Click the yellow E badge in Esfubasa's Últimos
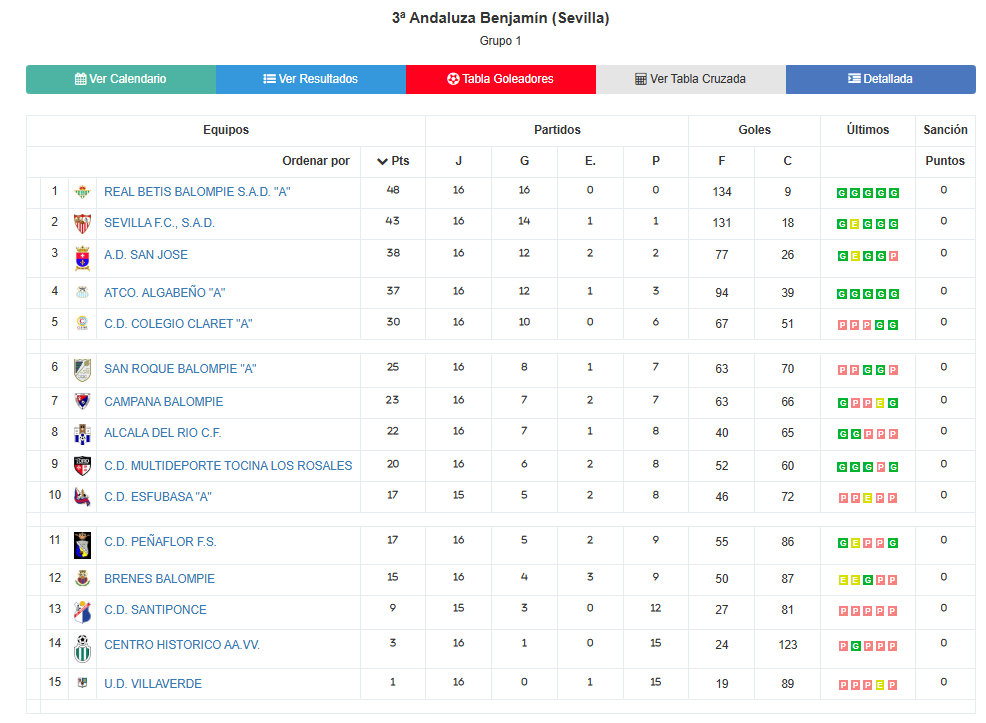The width and height of the screenshot is (986, 723). click(868, 499)
